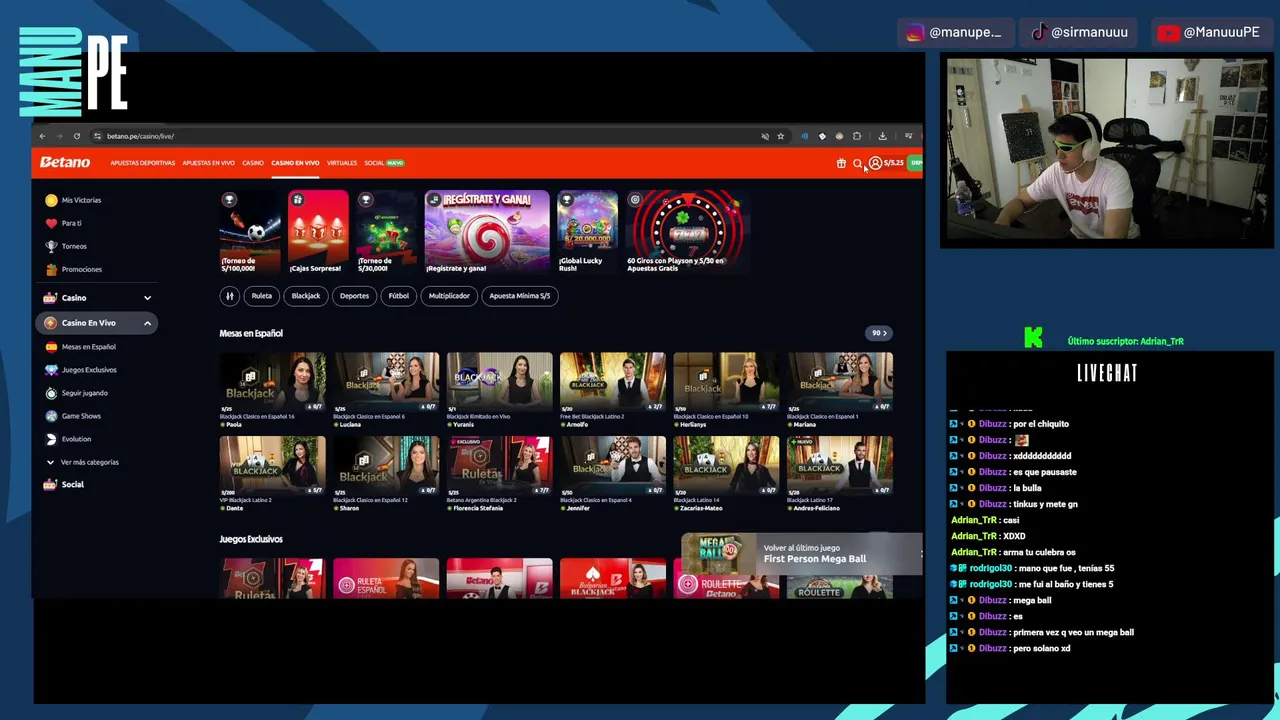The width and height of the screenshot is (1280, 720).
Task: Open Blackjack Latino 17 with Andres-Feliciano
Action: click(x=839, y=474)
